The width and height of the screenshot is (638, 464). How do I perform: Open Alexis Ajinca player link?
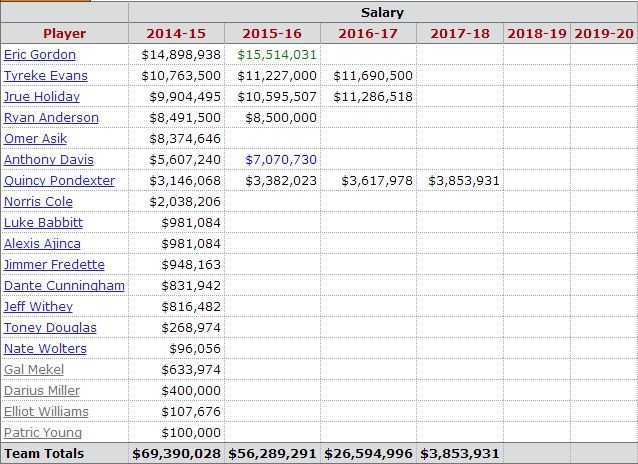pyautogui.click(x=42, y=244)
